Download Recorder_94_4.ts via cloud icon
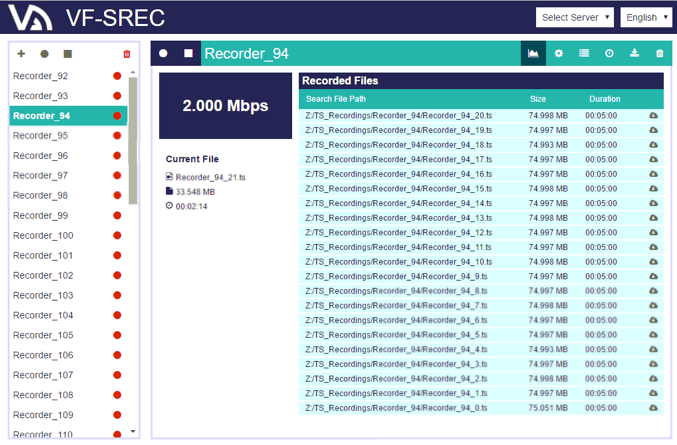Viewport: 677px width, 445px height. click(653, 349)
